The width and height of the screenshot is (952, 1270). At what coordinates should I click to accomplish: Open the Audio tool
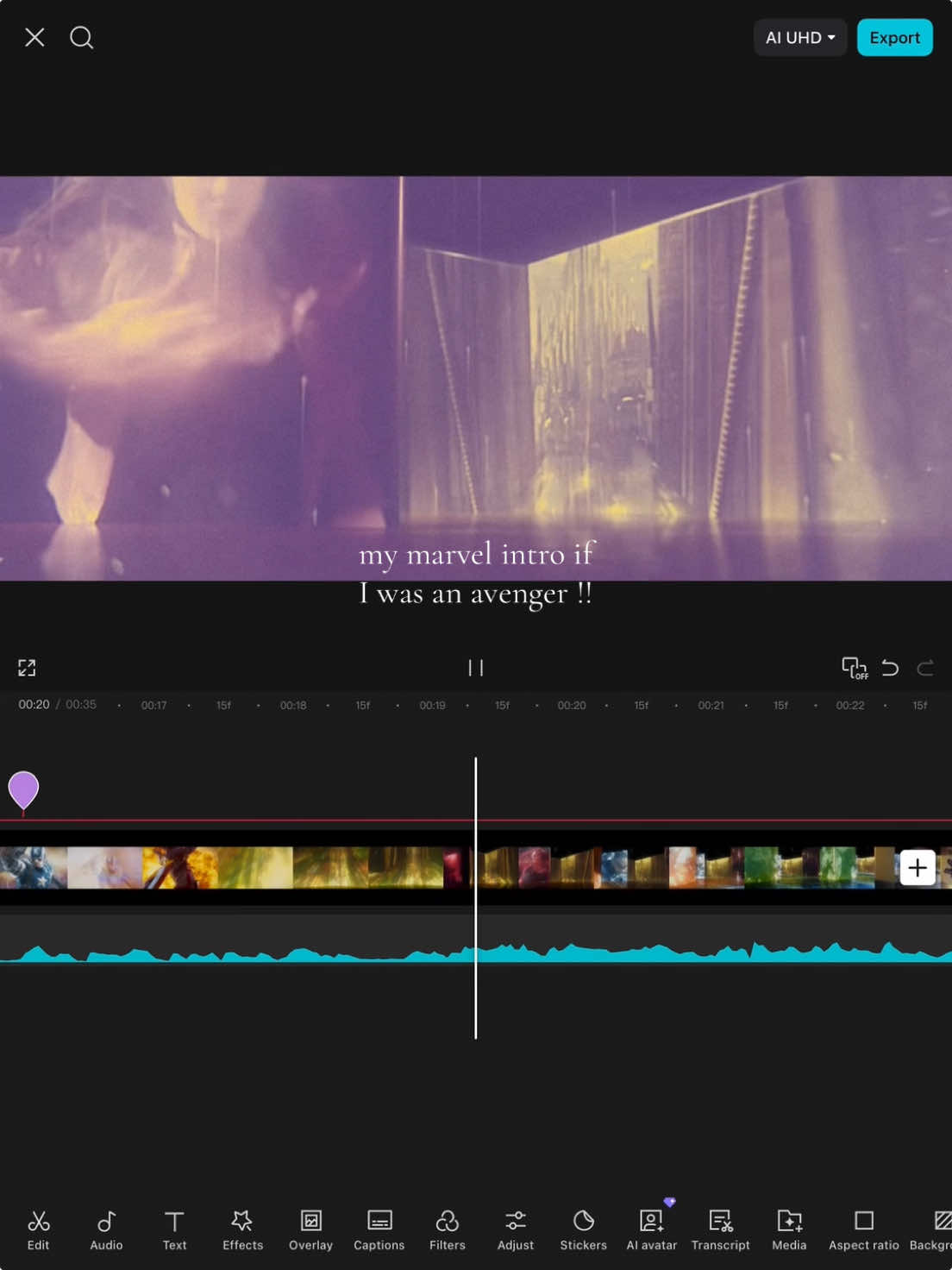(x=106, y=1230)
